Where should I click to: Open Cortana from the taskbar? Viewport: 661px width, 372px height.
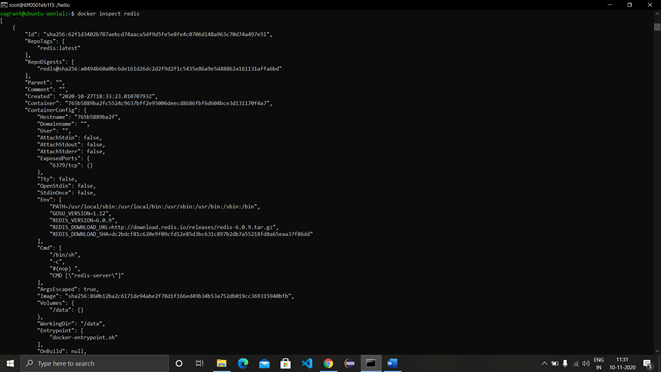179,363
